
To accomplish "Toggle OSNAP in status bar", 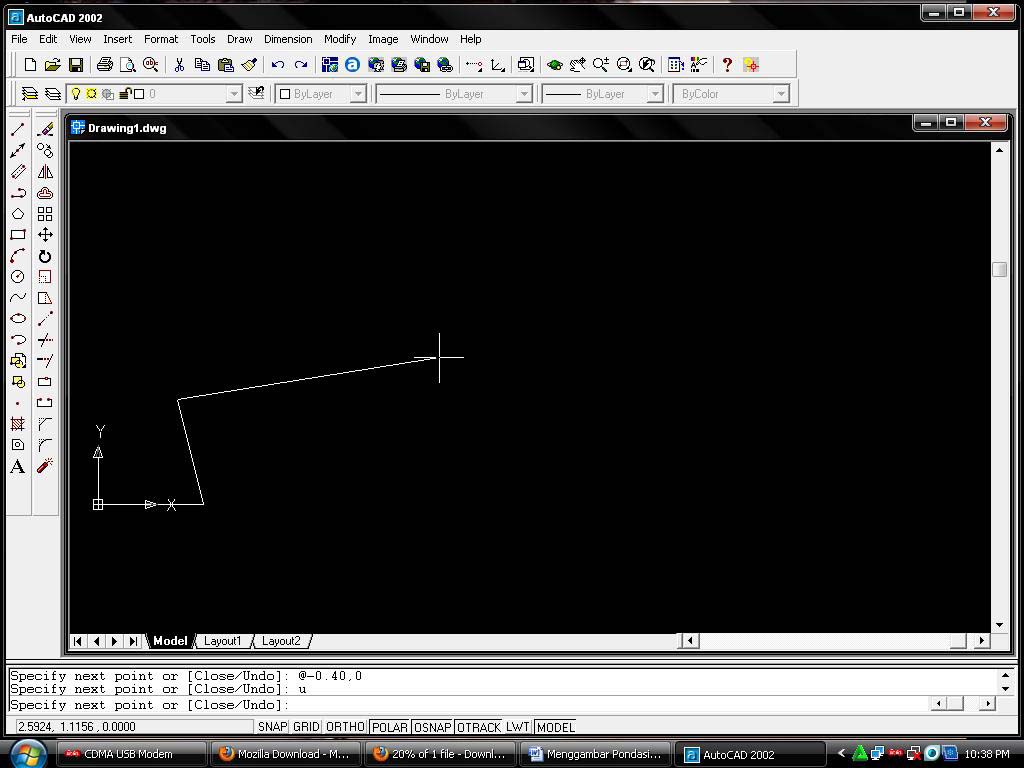I will point(432,727).
